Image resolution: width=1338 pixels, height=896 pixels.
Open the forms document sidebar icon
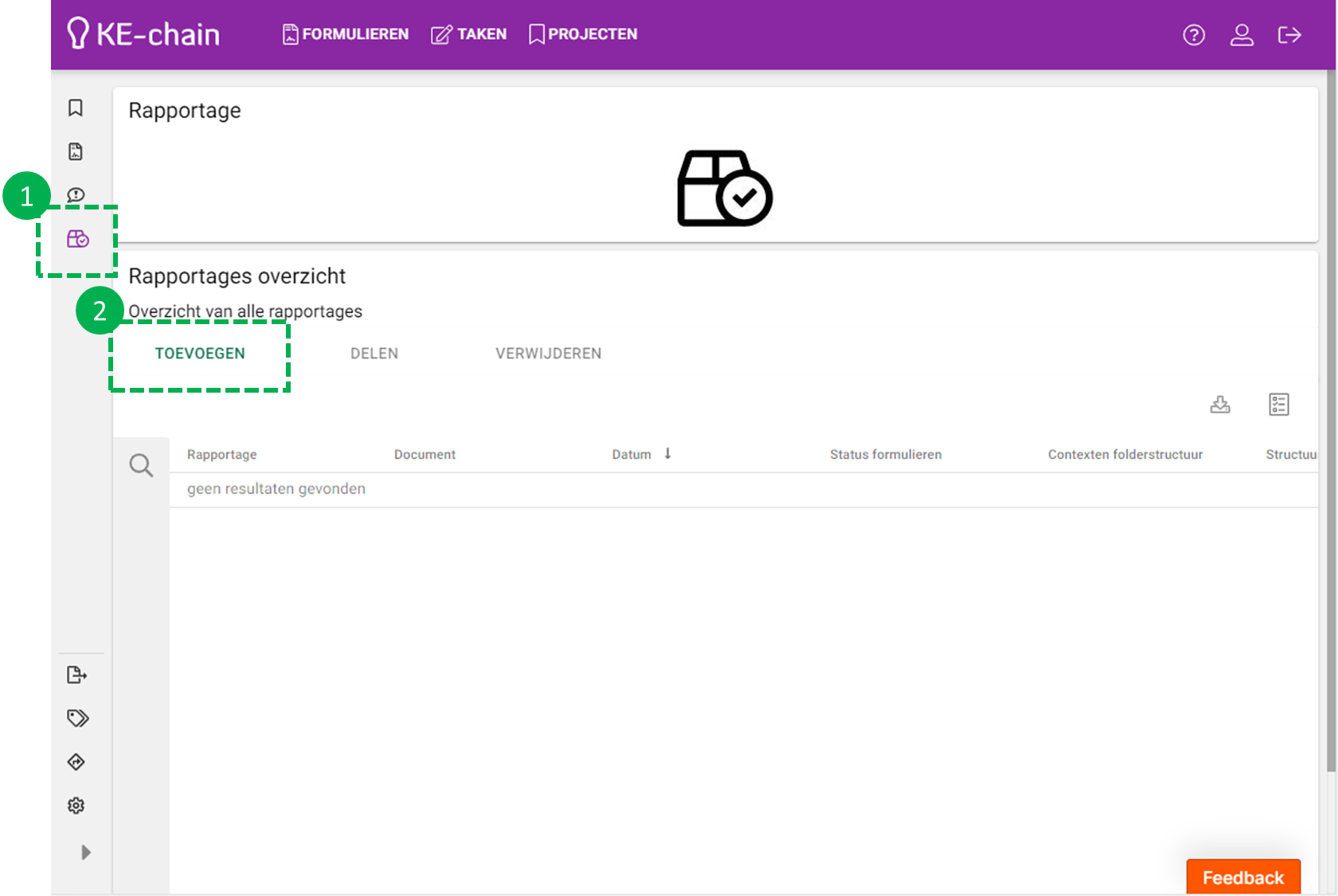(76, 152)
